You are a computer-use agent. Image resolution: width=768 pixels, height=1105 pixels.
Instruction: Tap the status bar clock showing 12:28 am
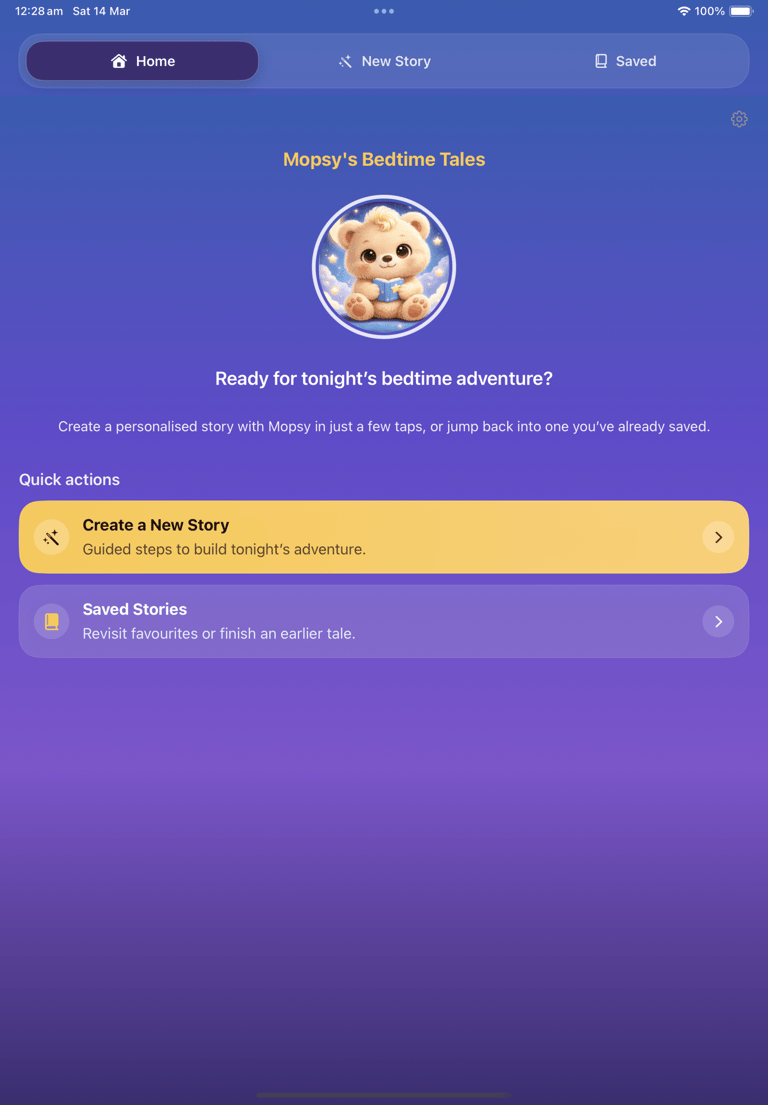click(x=39, y=11)
